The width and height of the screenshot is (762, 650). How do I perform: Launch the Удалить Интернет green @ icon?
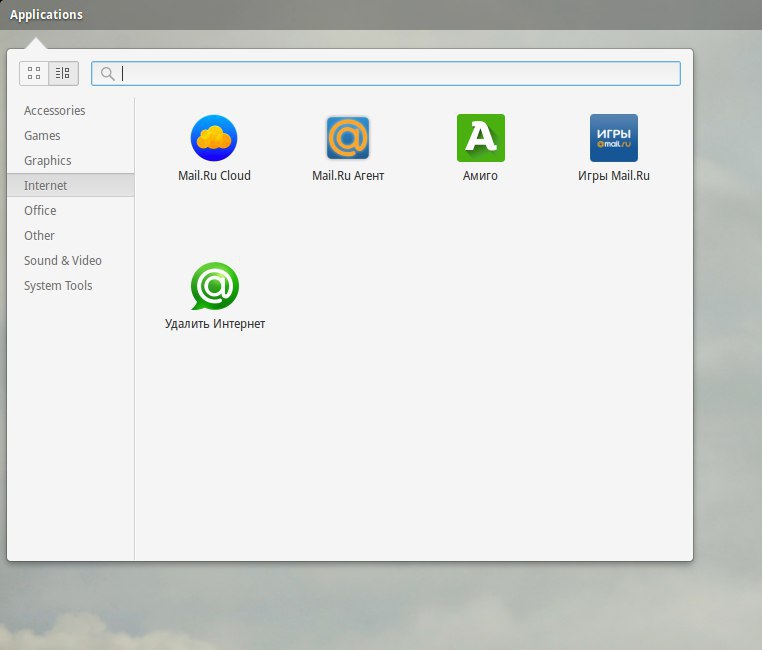(215, 286)
